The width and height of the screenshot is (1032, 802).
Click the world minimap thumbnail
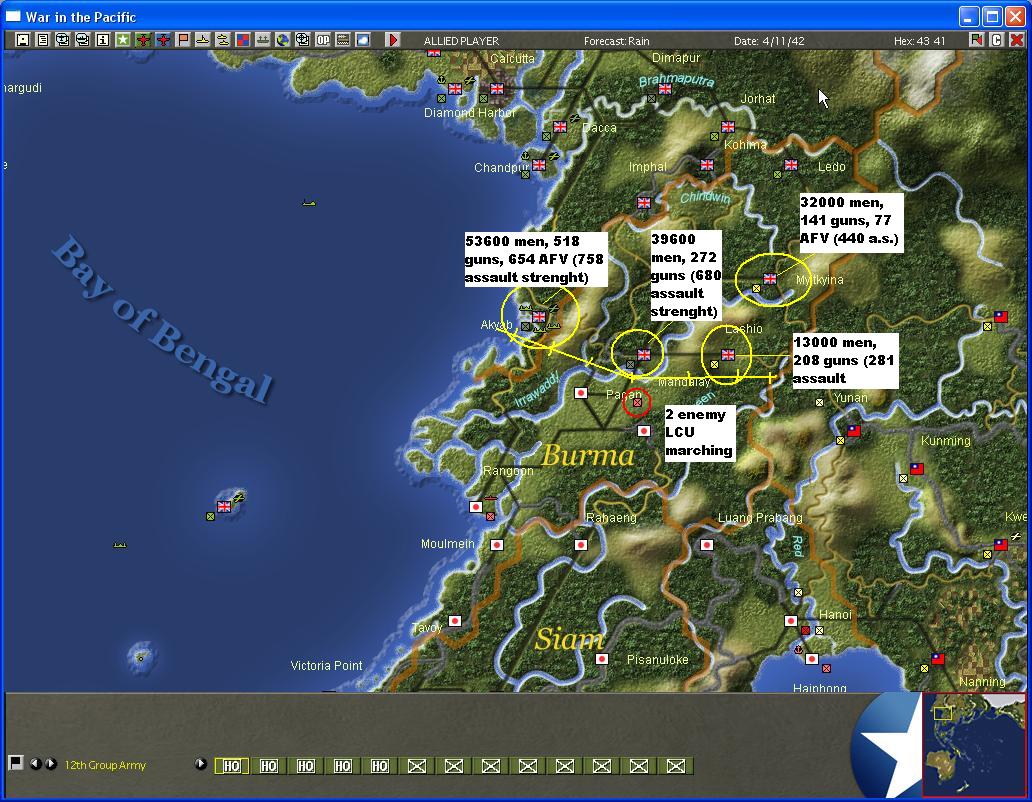[x=973, y=744]
